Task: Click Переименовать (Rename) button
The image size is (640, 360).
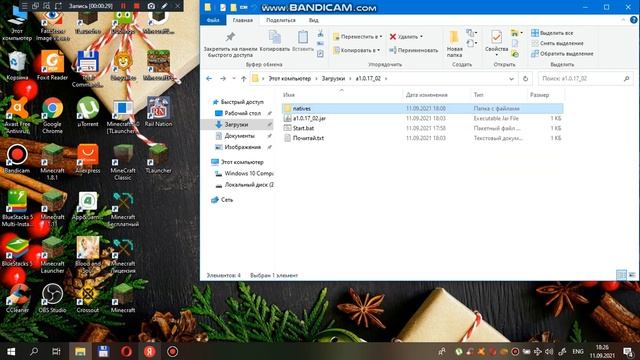Action: (x=413, y=50)
